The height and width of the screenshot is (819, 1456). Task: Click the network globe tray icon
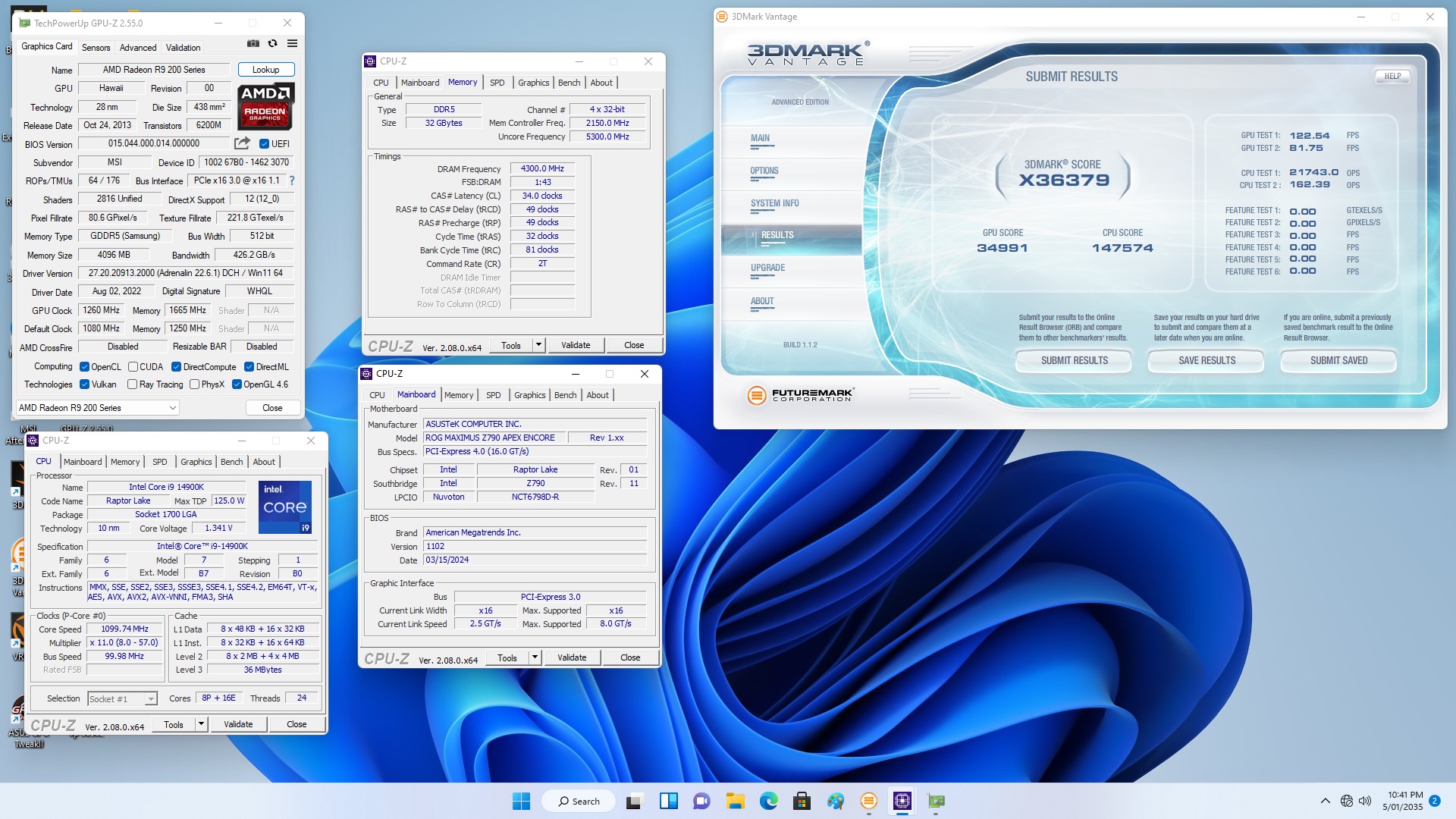point(1347,801)
